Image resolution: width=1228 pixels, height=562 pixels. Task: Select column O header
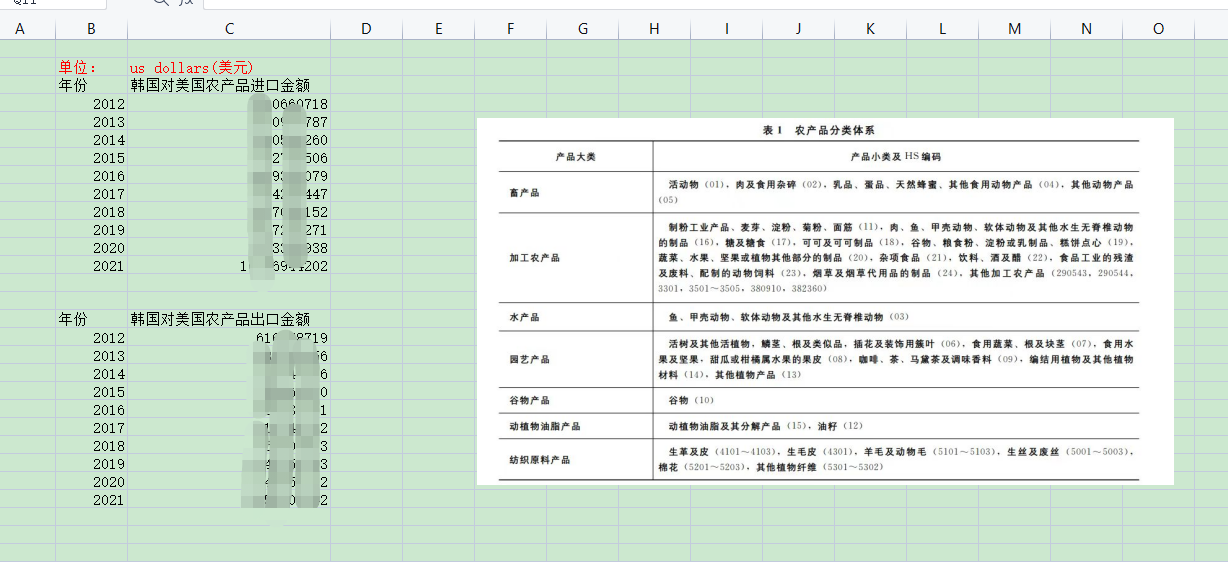tap(1158, 29)
